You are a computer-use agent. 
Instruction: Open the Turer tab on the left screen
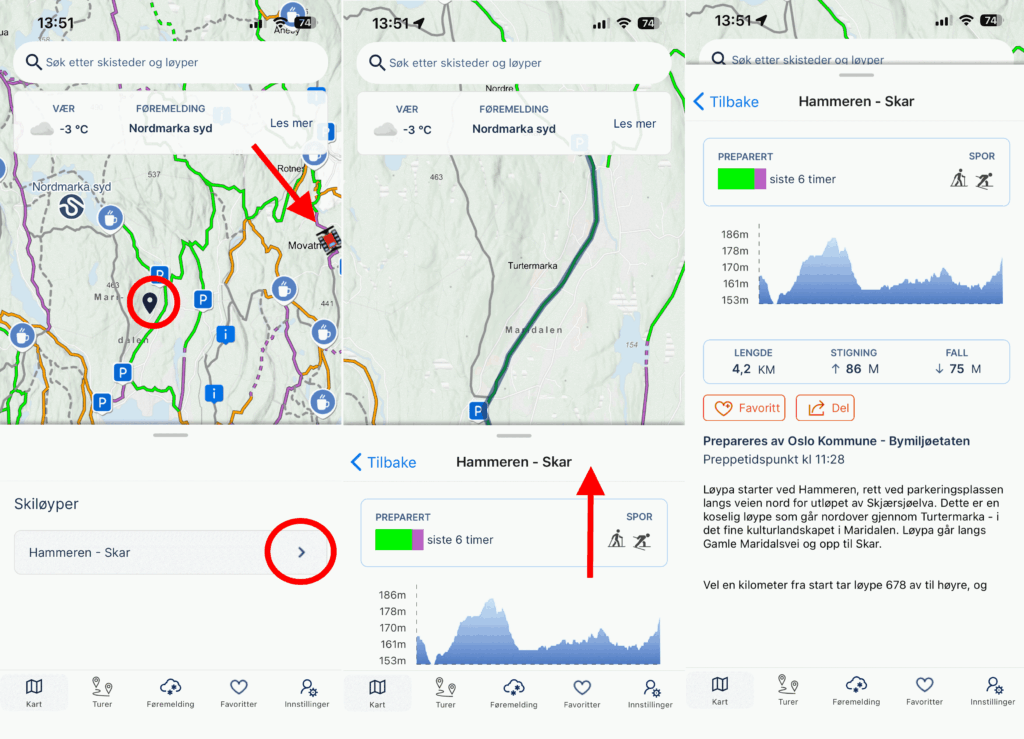102,692
